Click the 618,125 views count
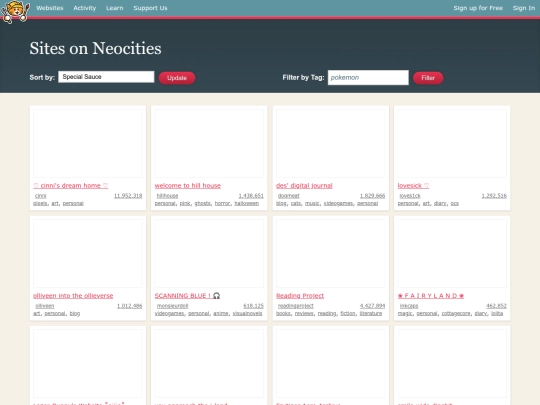Image resolution: width=540 pixels, height=405 pixels. coord(253,305)
